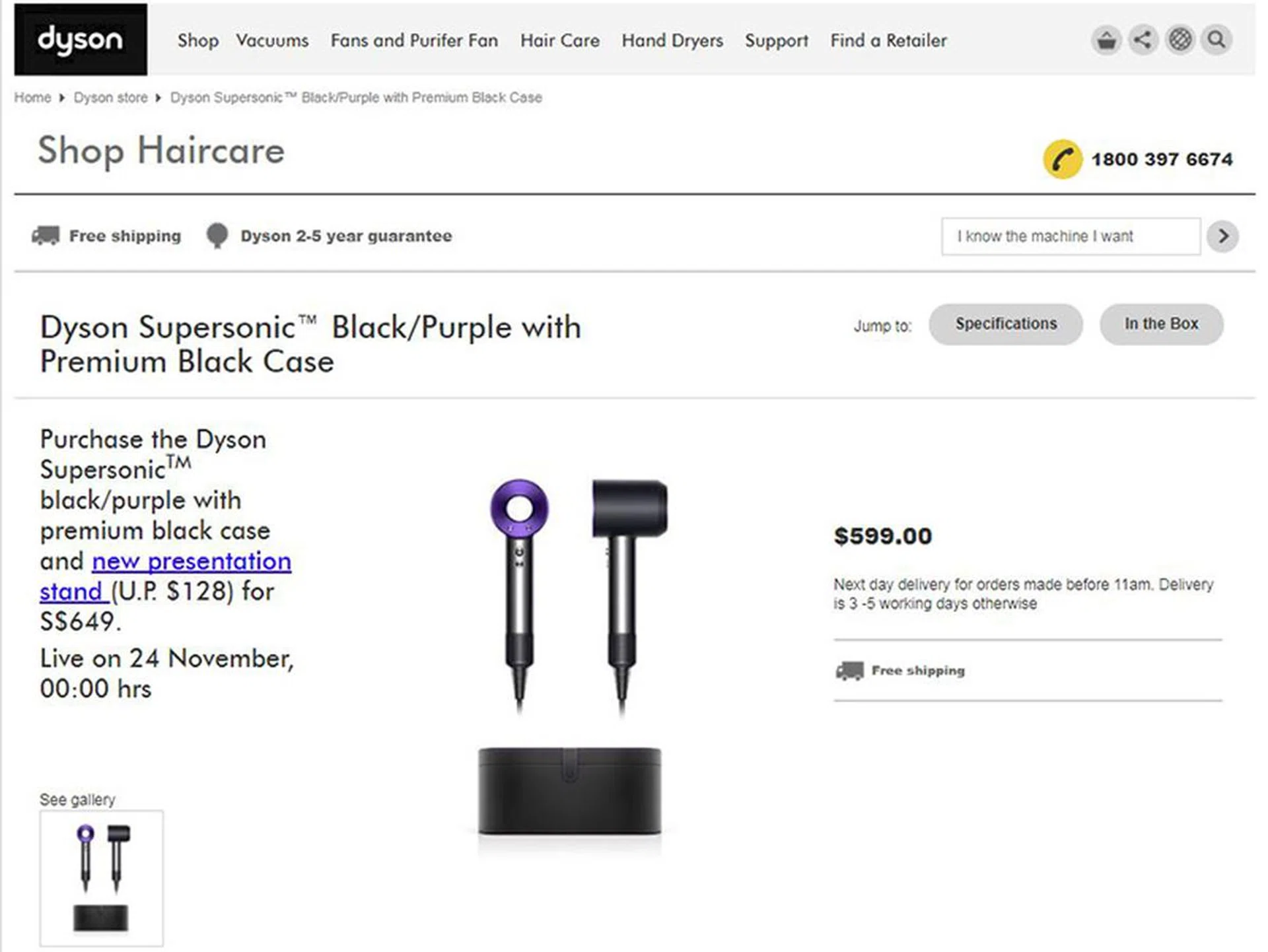This screenshot has height=952, width=1268.
Task: Go to Dyson store breadcrumb
Action: coord(110,98)
